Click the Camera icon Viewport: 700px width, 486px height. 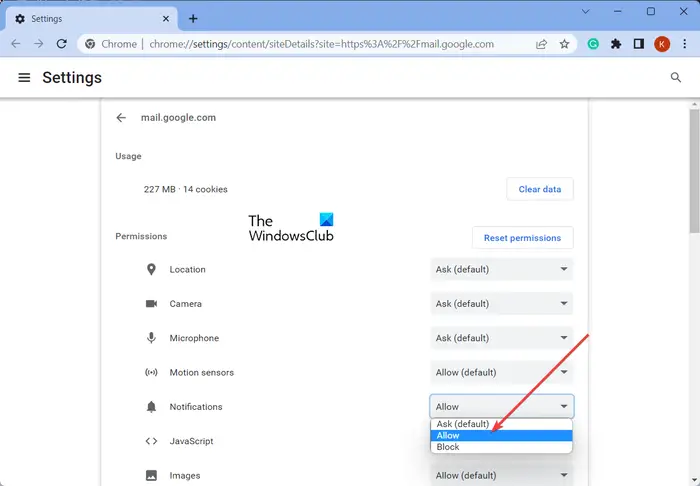click(x=151, y=303)
